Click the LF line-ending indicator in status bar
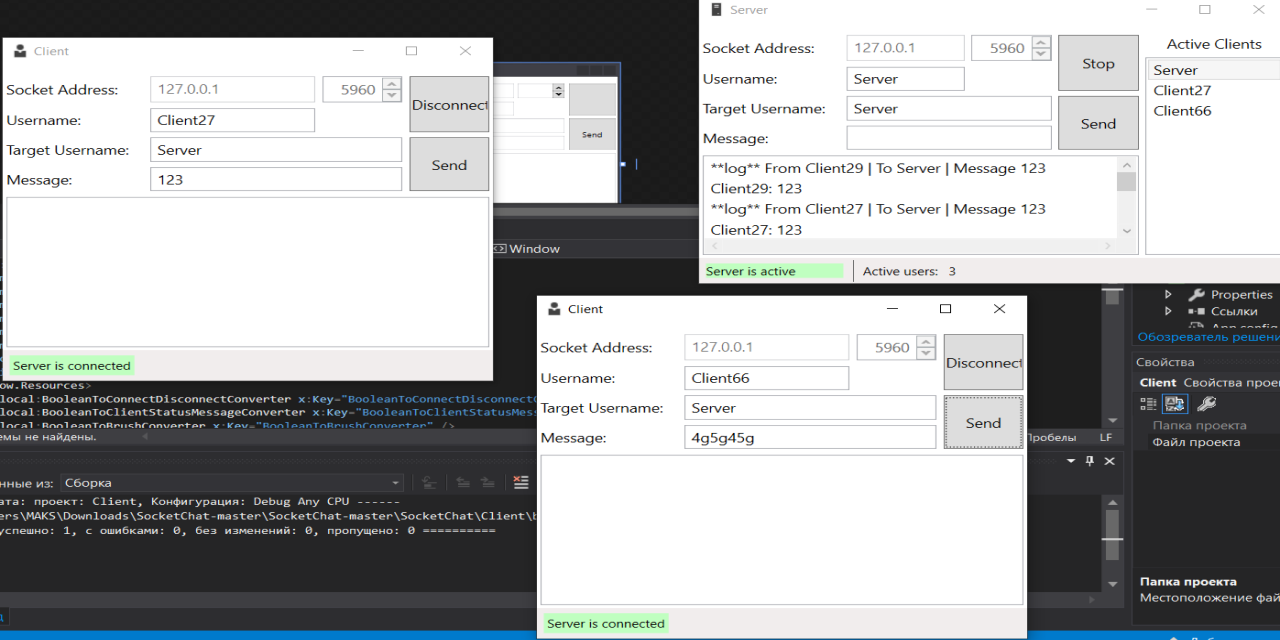1280x640 pixels. tap(1106, 437)
